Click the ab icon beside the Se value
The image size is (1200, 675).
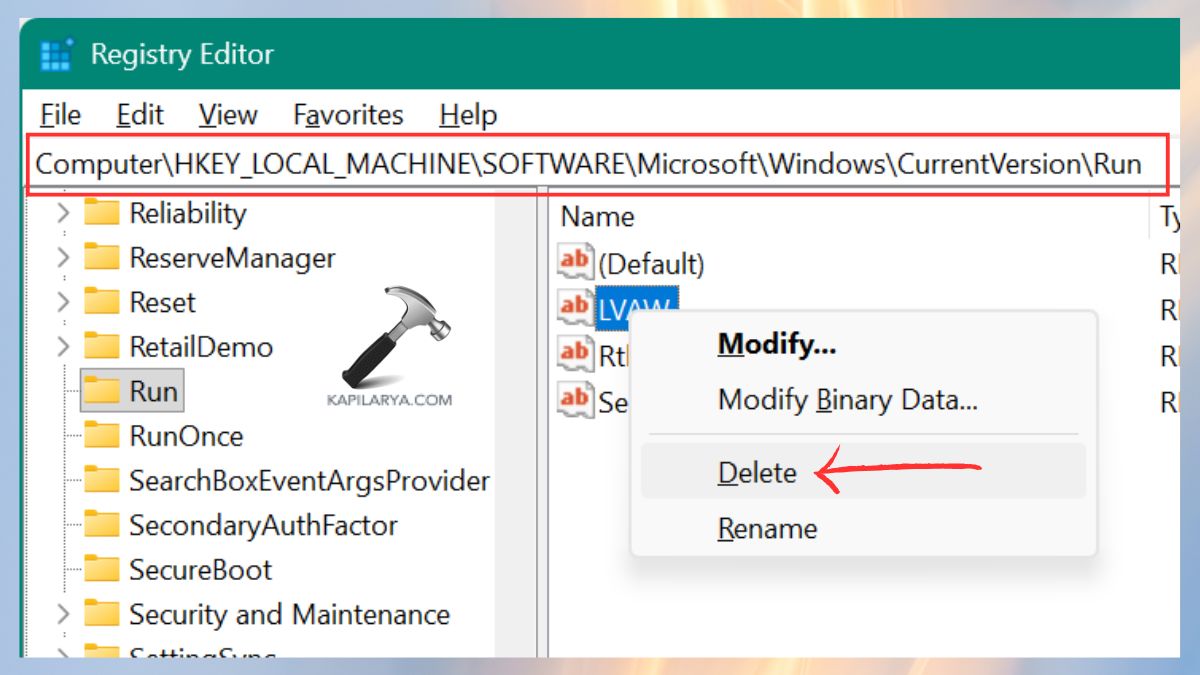click(x=574, y=400)
